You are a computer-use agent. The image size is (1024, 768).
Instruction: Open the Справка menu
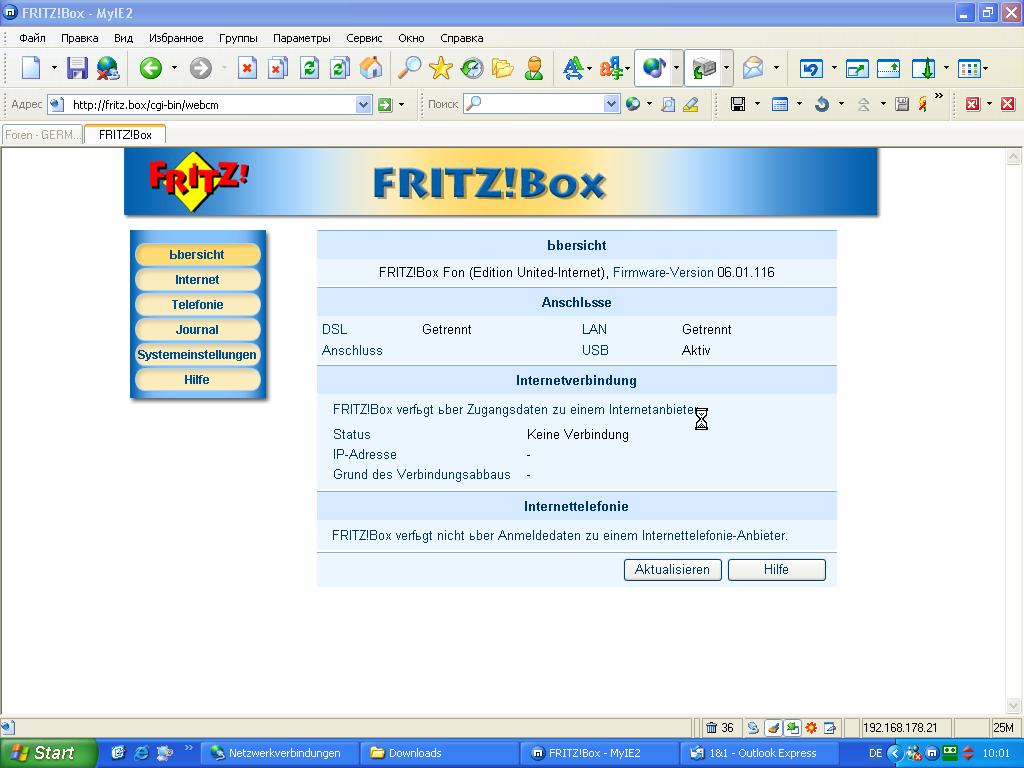pos(462,38)
